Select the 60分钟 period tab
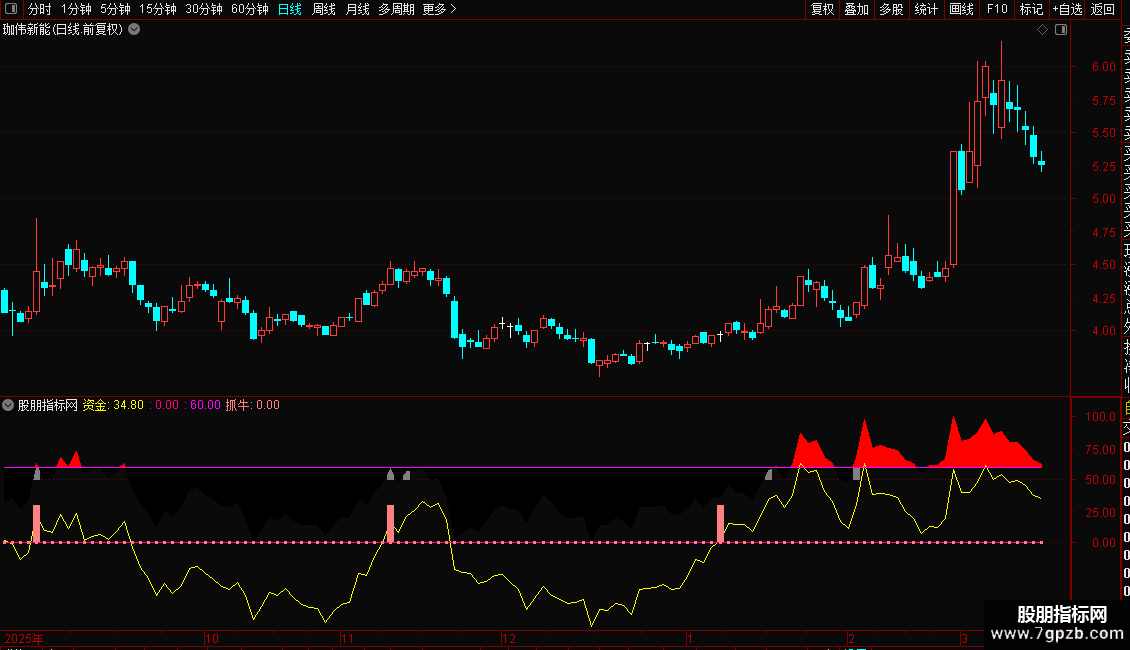The height and width of the screenshot is (650, 1130). [x=250, y=9]
